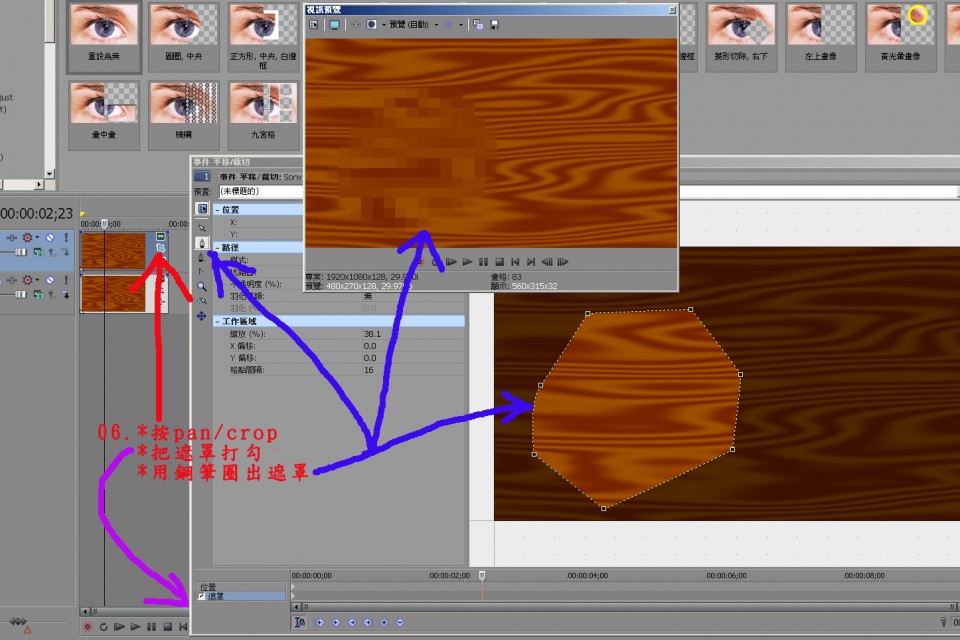Collapse the 工作區域 section
Viewport: 960px width, 640px height.
pyautogui.click(x=217, y=320)
